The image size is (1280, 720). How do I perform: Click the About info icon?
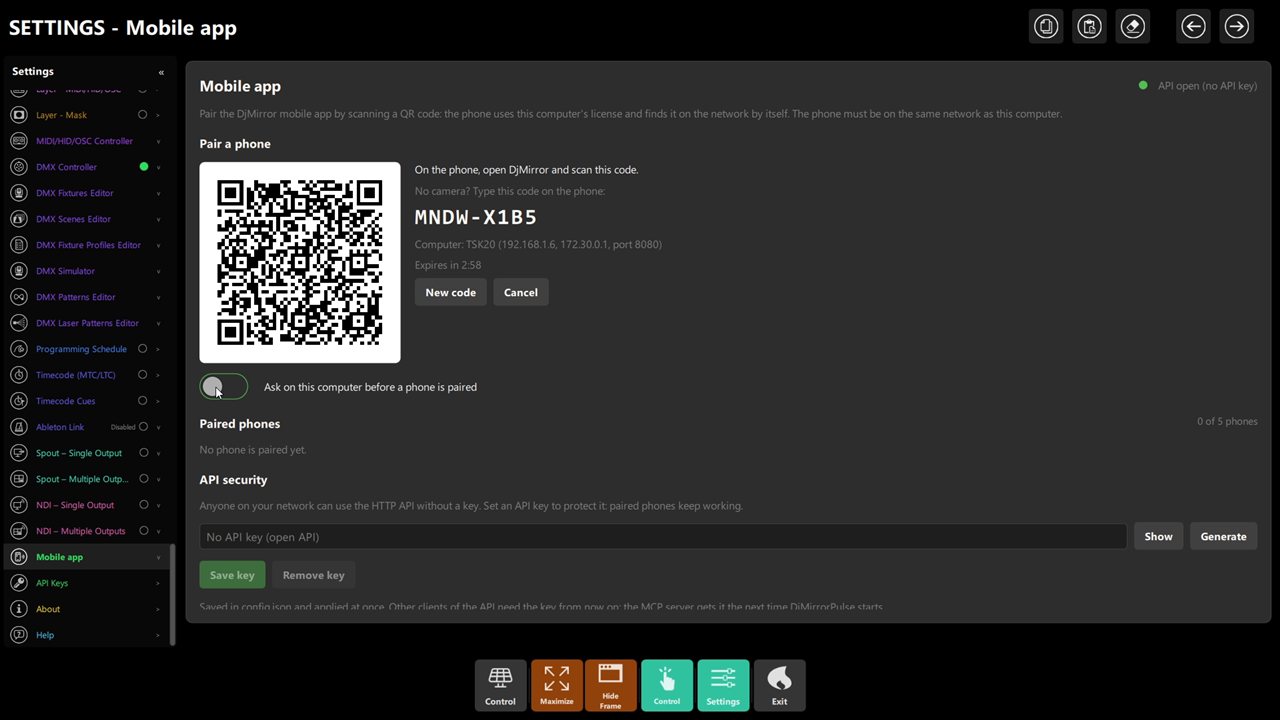pos(18,609)
